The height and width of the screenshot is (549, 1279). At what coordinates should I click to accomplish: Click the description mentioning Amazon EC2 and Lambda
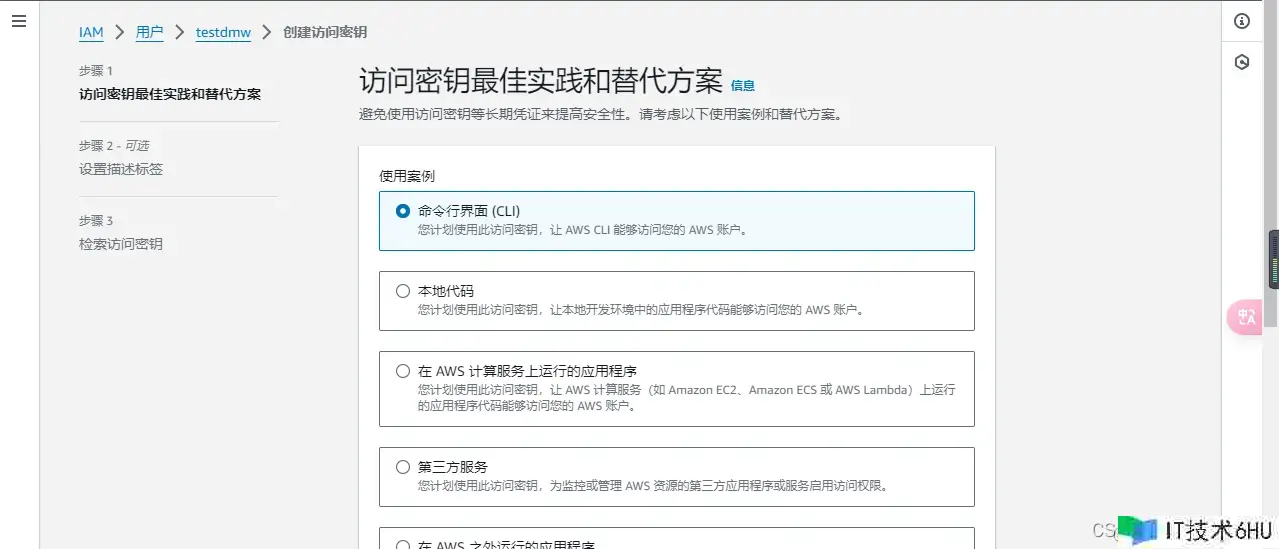coord(686,398)
